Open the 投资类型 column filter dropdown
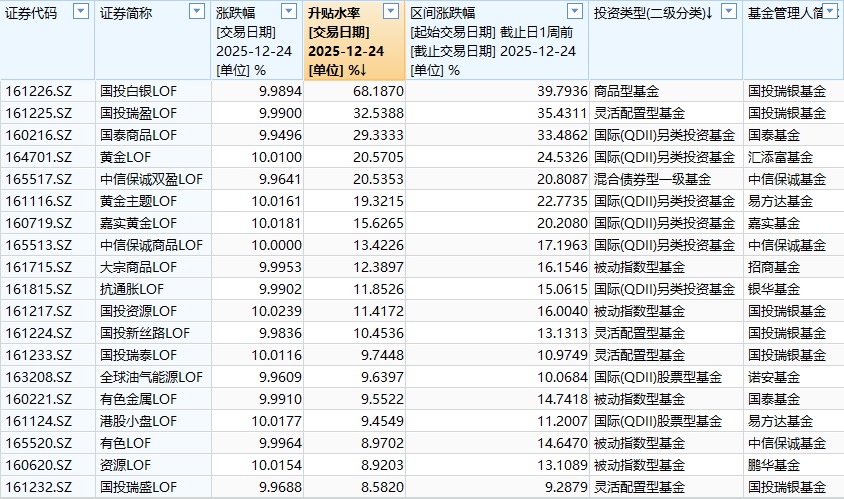Screen dimensions: 844x499 (x=728, y=12)
